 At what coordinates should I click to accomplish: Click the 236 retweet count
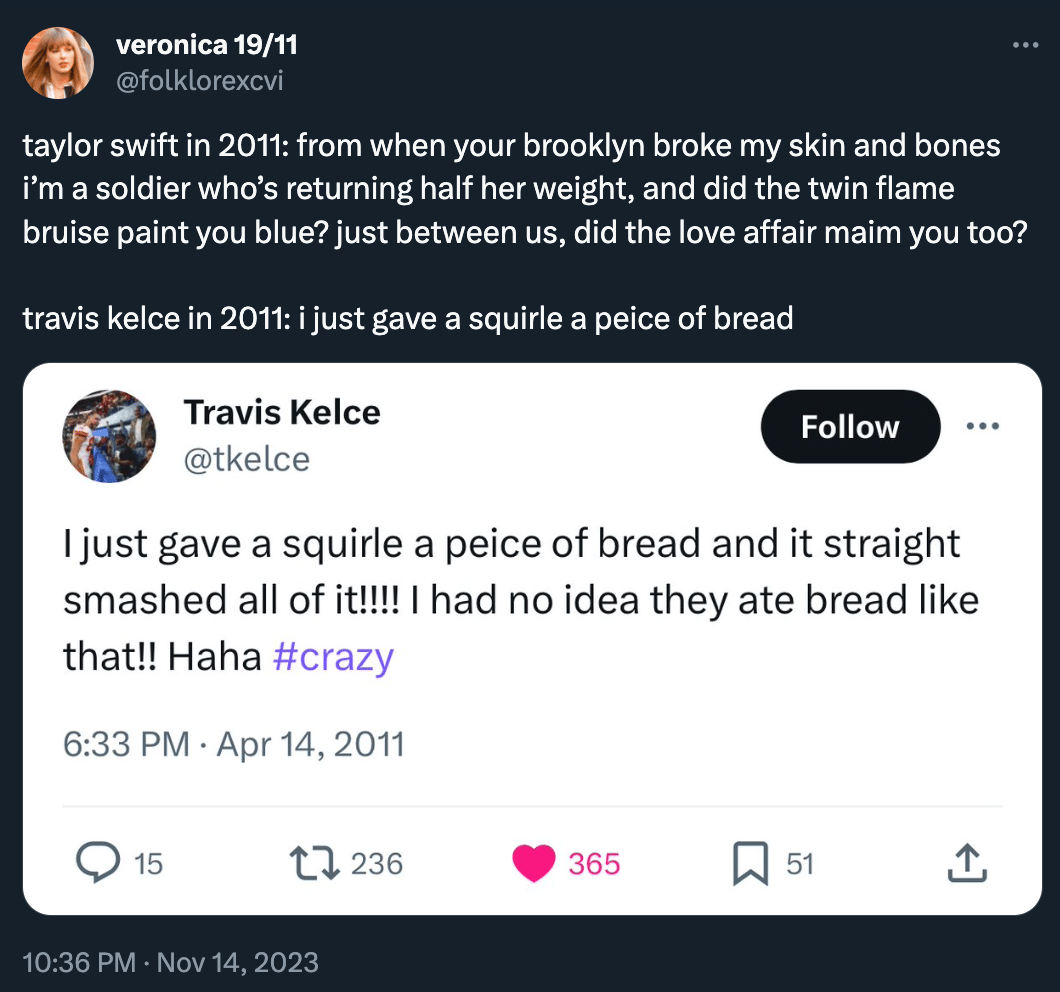[x=376, y=863]
